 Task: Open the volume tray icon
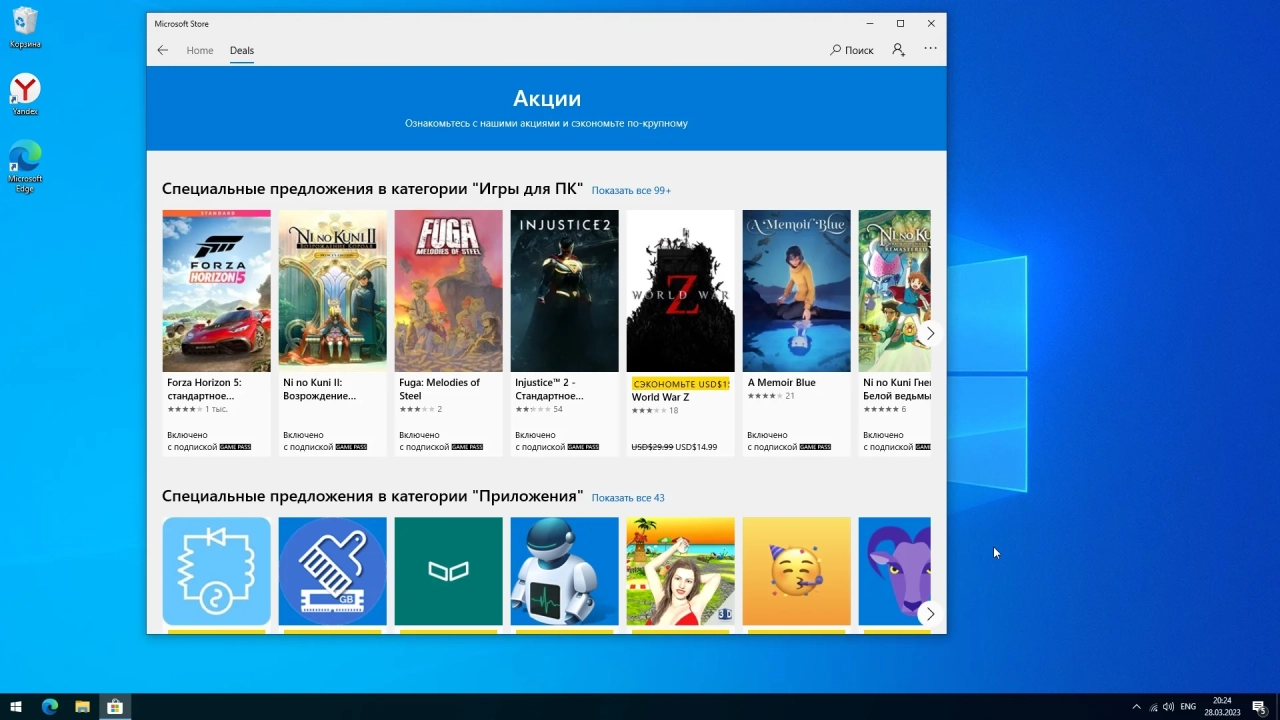[x=1169, y=707]
